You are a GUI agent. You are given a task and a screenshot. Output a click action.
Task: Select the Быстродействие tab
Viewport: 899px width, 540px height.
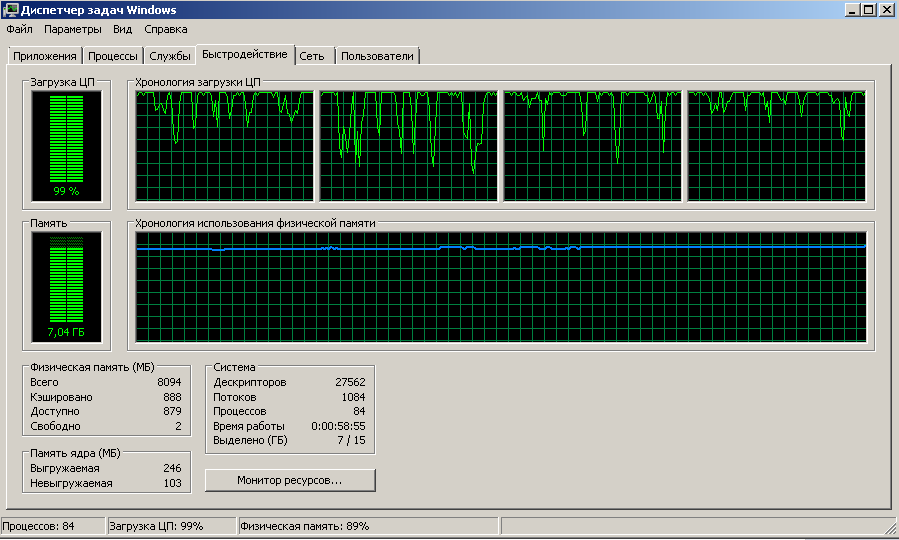(245, 54)
